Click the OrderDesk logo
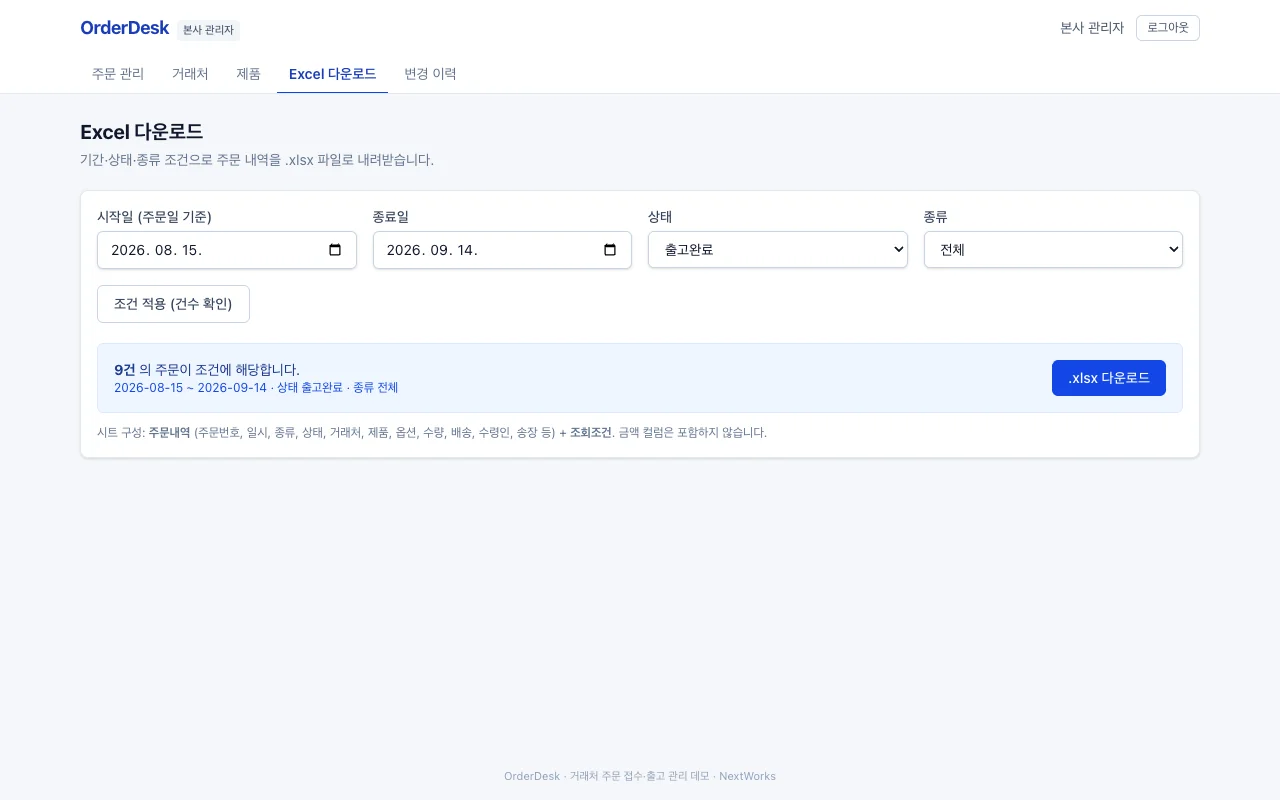 pos(125,28)
